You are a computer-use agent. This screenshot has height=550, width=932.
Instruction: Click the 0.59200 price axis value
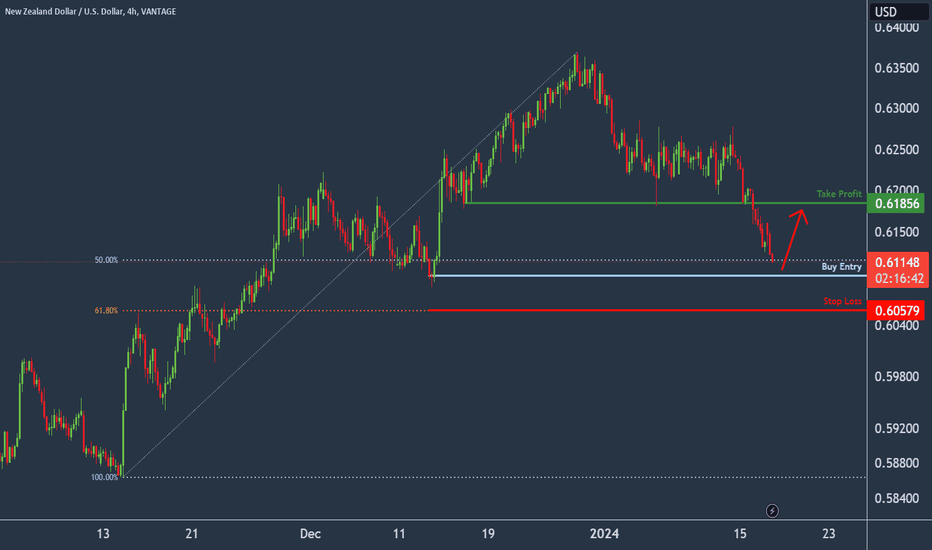(x=896, y=429)
